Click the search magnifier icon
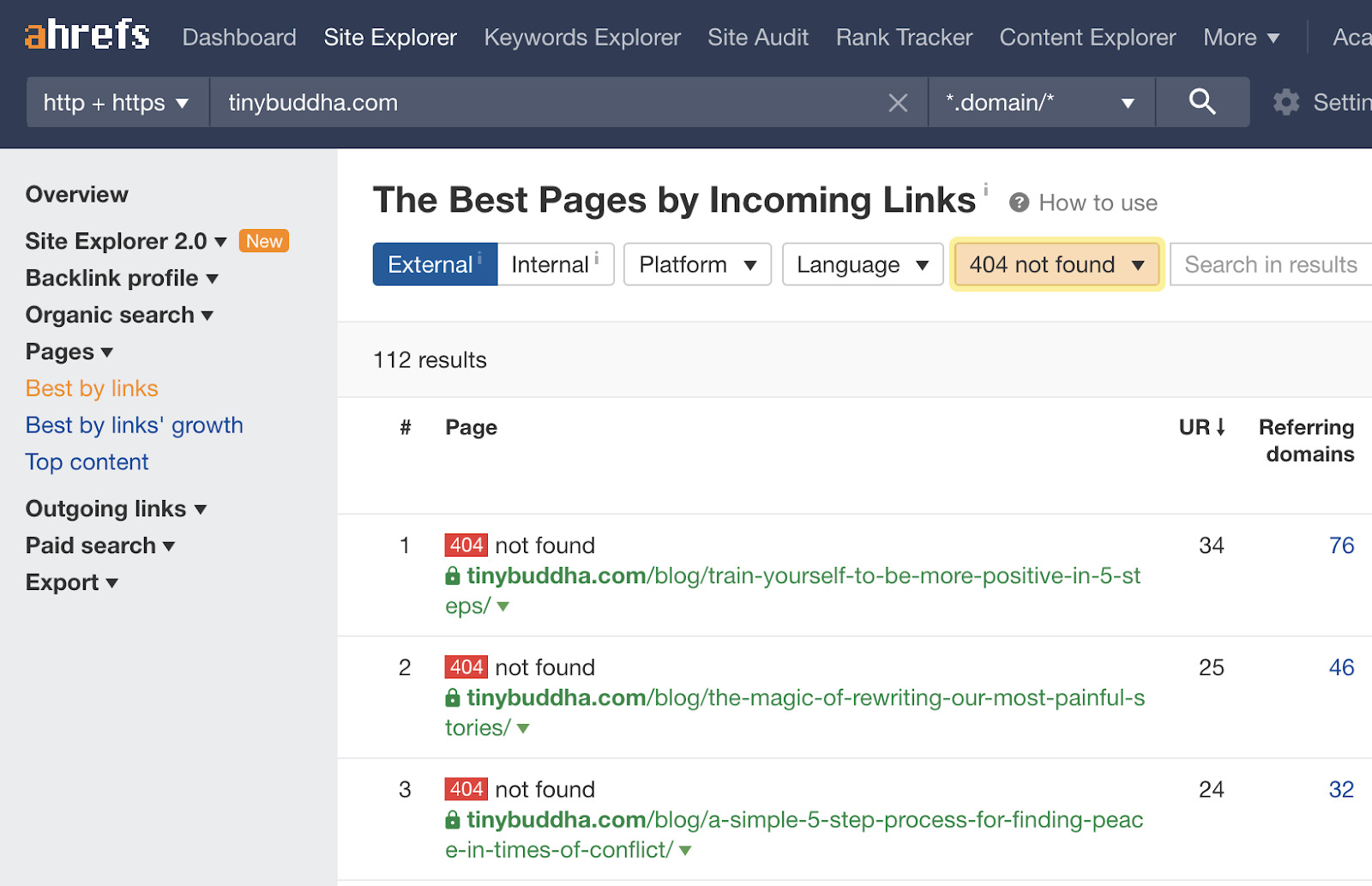The image size is (1372, 886). click(1202, 102)
